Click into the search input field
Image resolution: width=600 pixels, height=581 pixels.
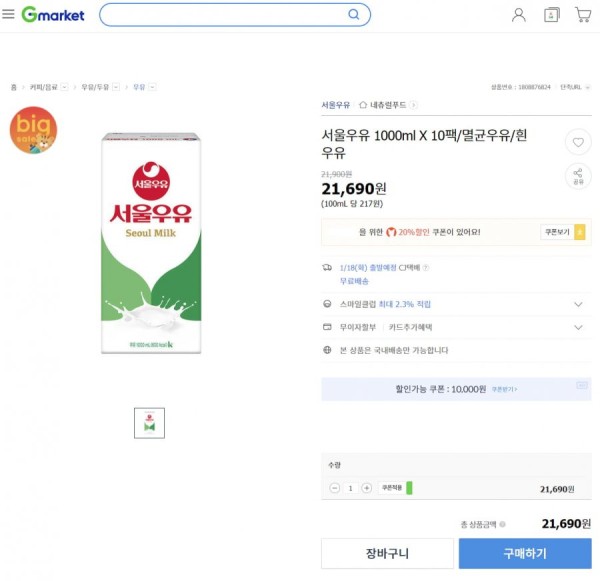click(224, 15)
